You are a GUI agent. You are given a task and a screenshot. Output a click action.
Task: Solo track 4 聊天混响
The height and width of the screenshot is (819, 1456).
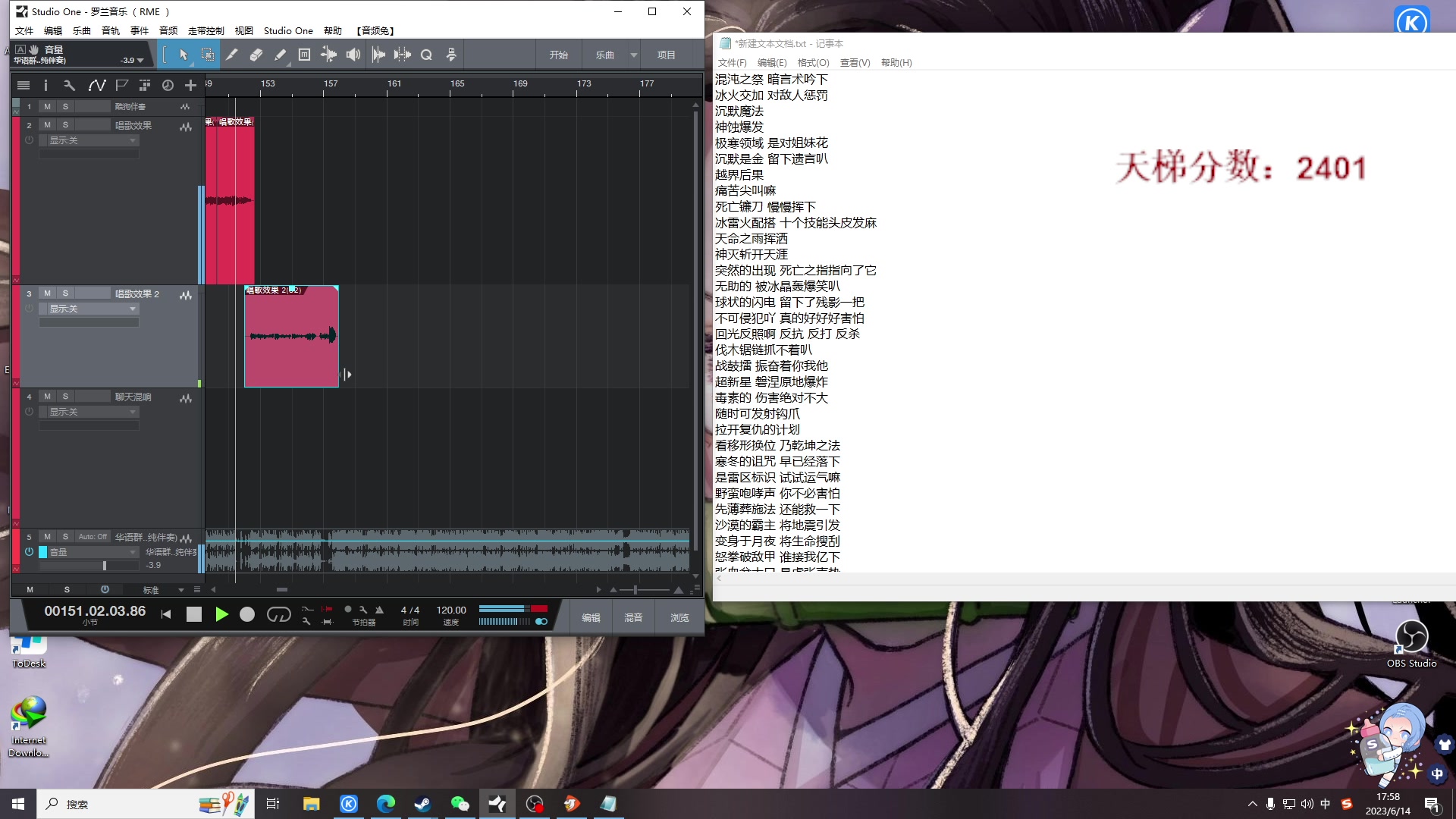[65, 396]
